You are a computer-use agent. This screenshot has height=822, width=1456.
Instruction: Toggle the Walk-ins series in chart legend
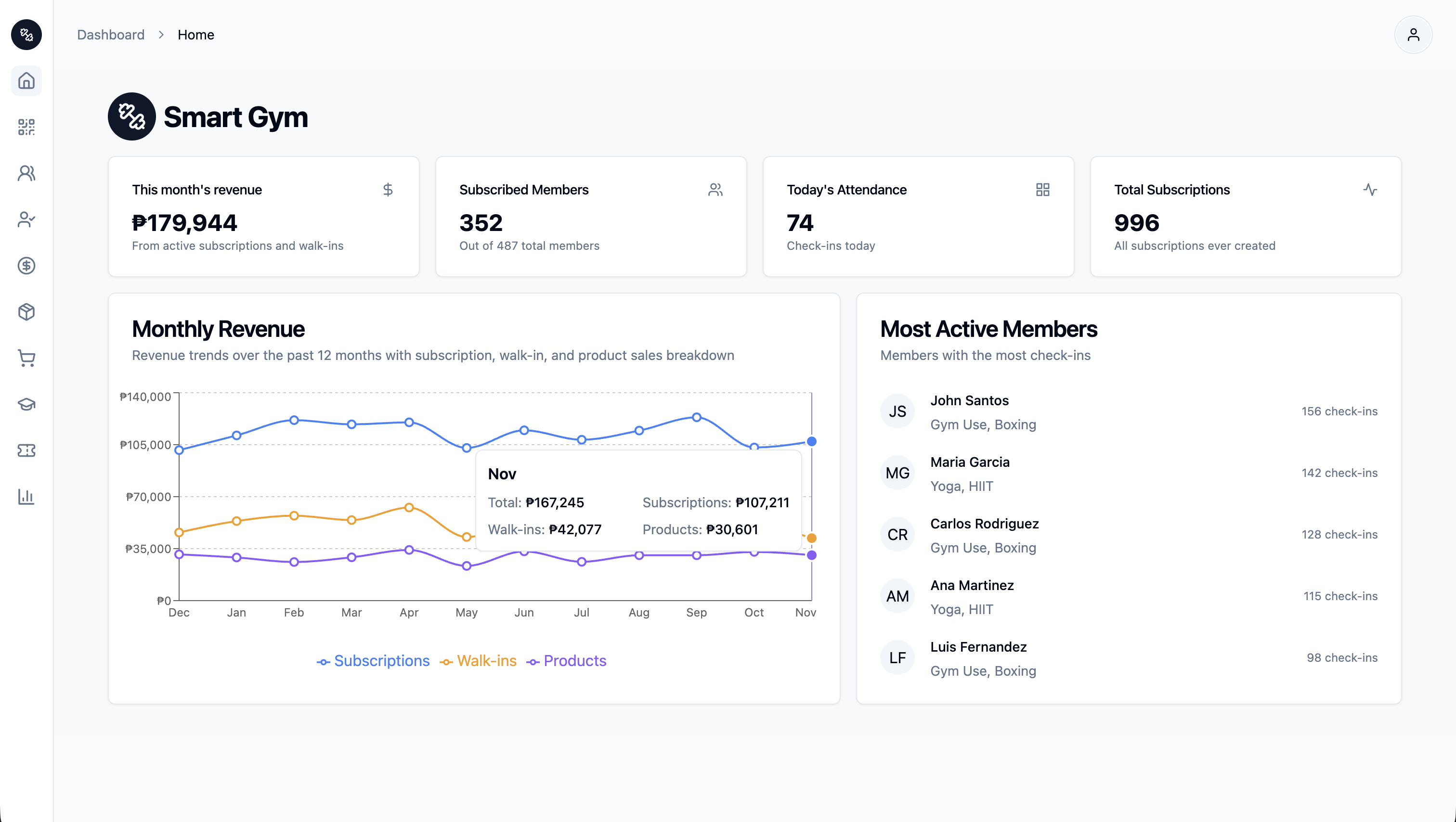click(478, 660)
